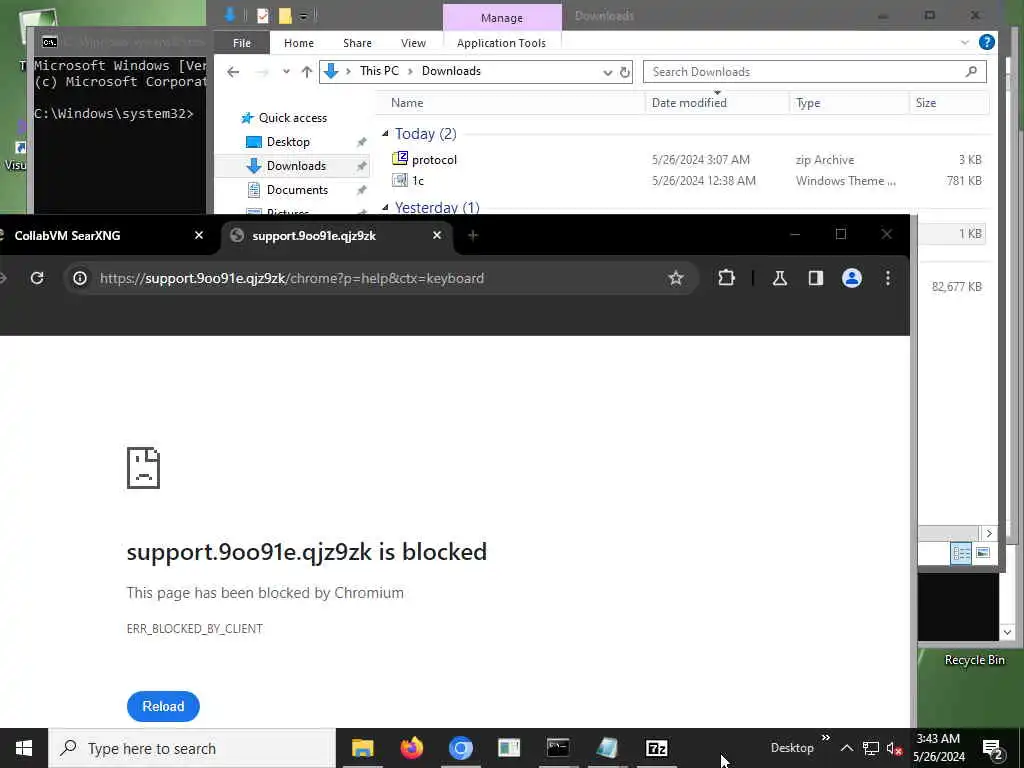The width and height of the screenshot is (1024, 768).
Task: Switch to Chromium in the taskbar
Action: tap(460, 748)
